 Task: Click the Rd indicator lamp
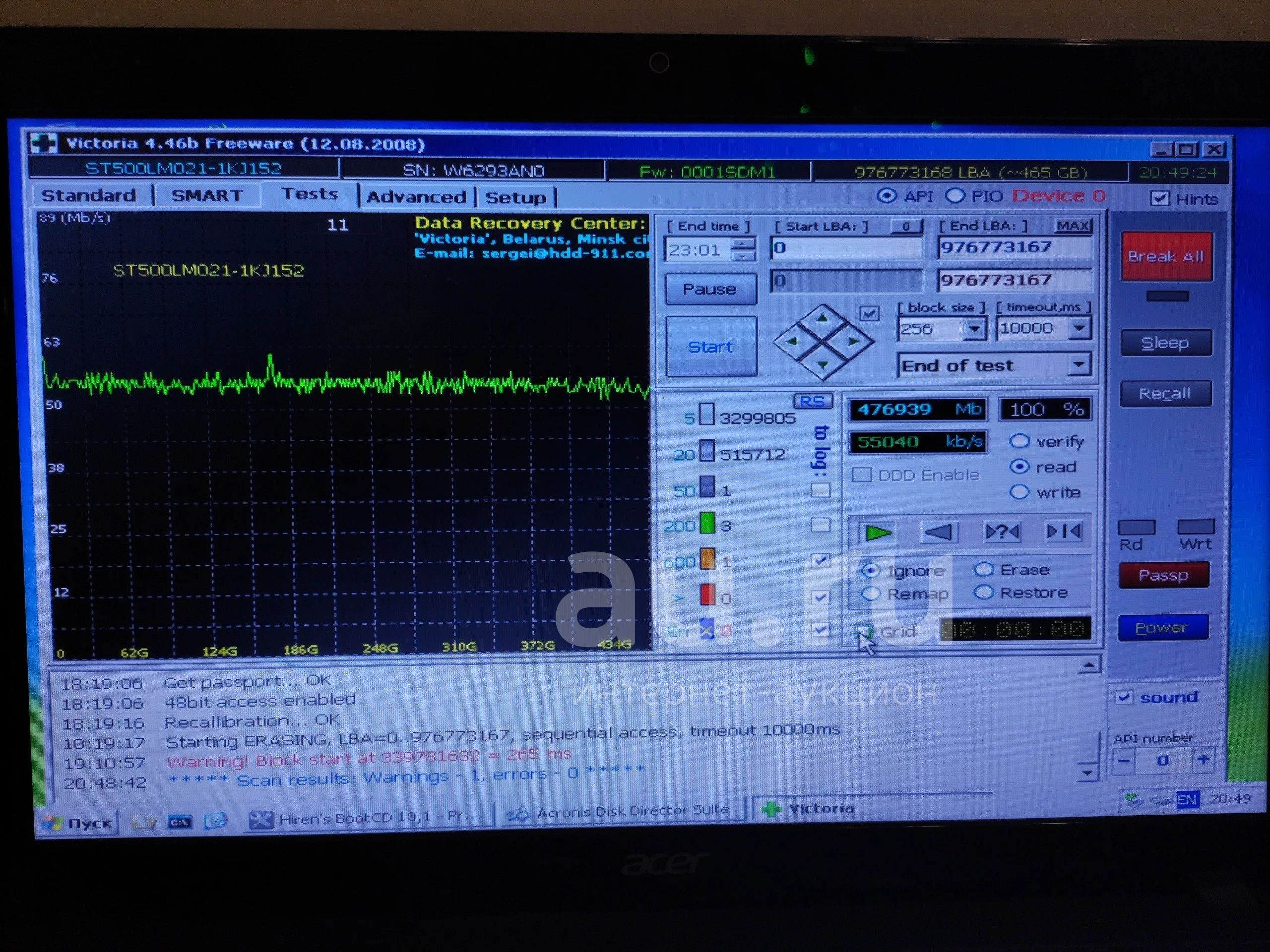point(1136,527)
